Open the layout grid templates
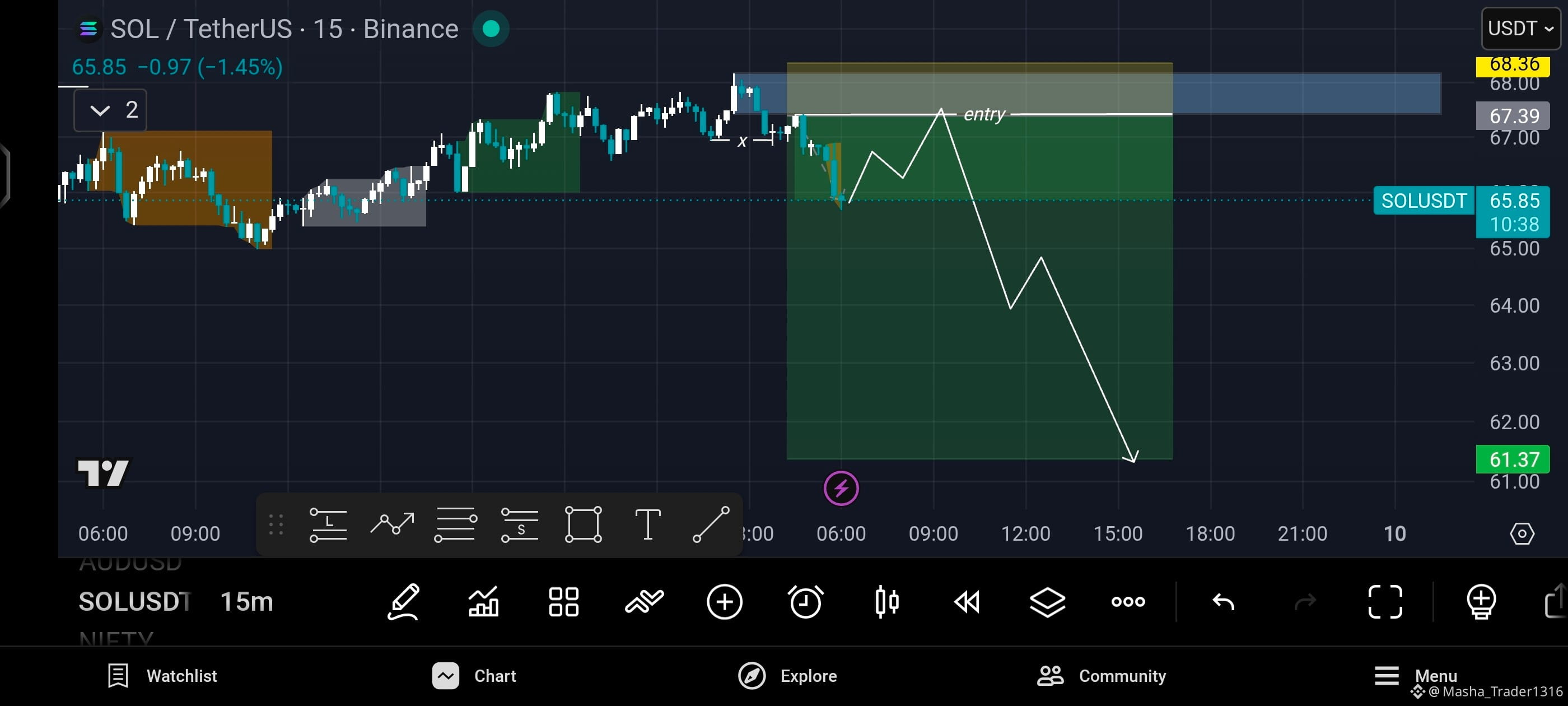Viewport: 1568px width, 706px height. [x=564, y=602]
